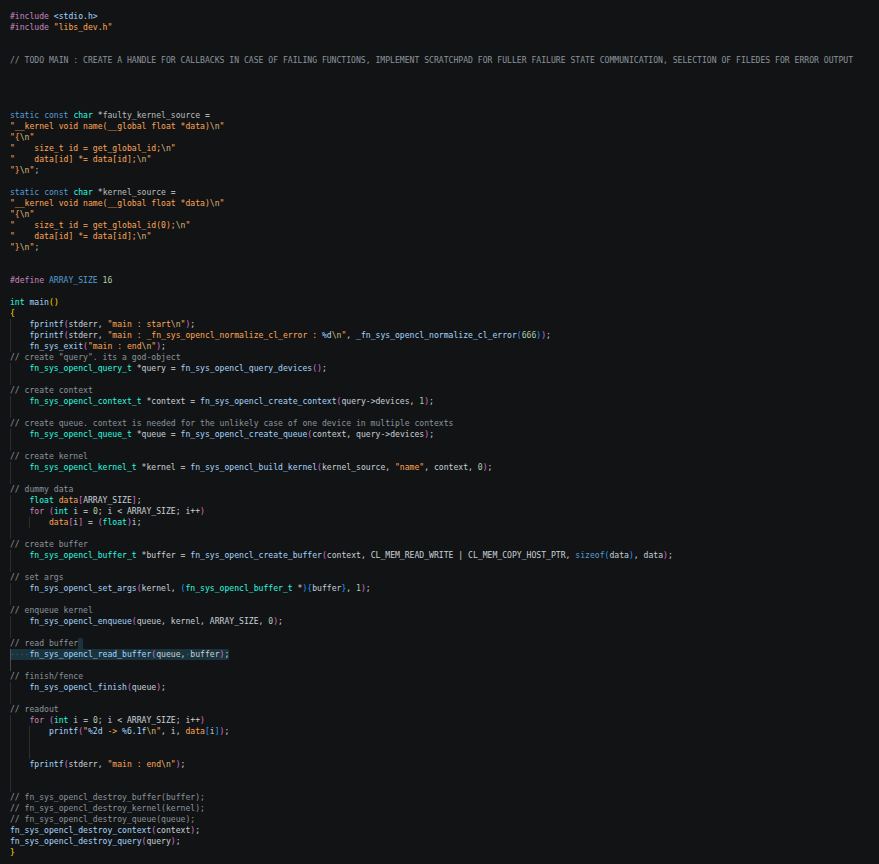Click 'float data[ARRAY_SIZE];' line
Viewport: 879px width, 864px height.
coord(85,500)
